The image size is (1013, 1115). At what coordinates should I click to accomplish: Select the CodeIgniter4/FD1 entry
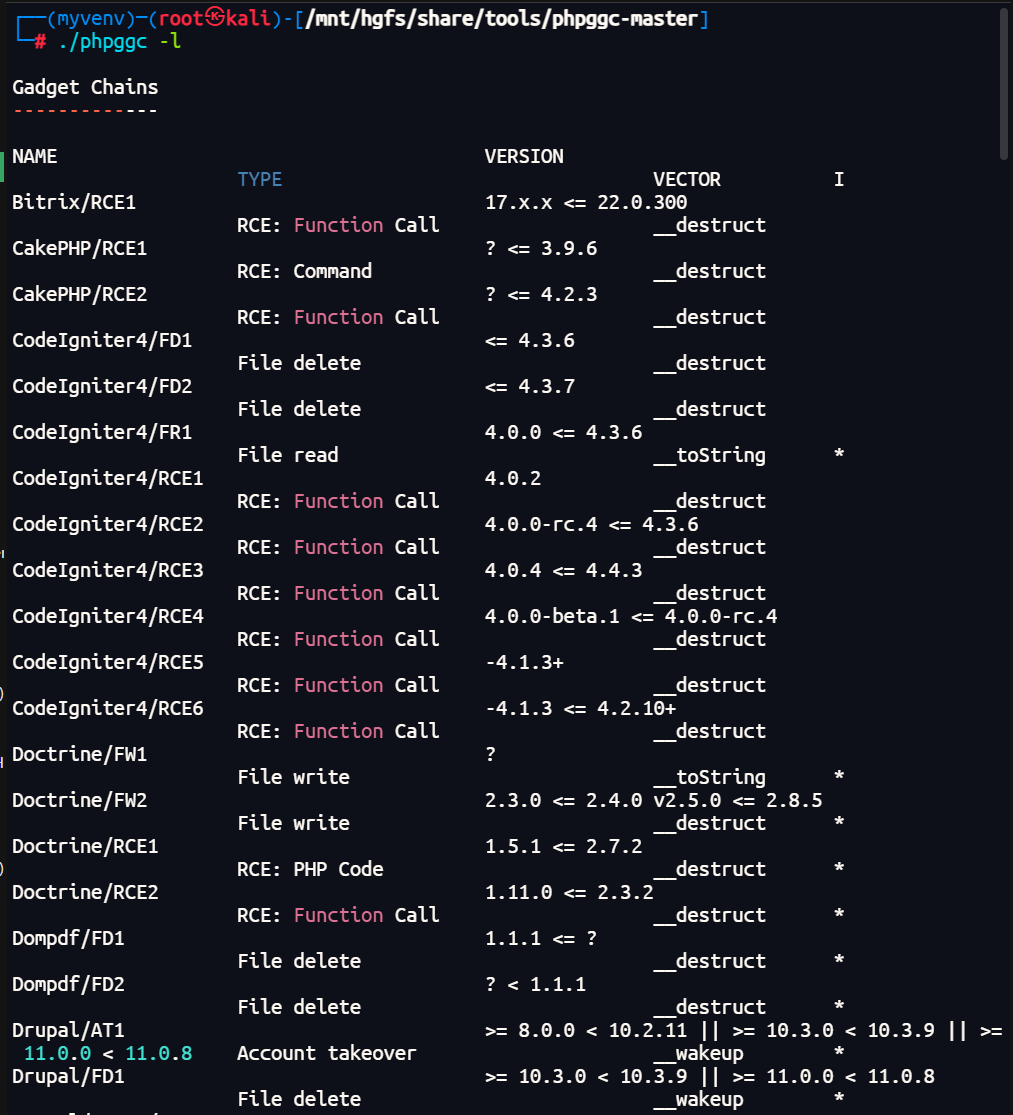pos(102,341)
